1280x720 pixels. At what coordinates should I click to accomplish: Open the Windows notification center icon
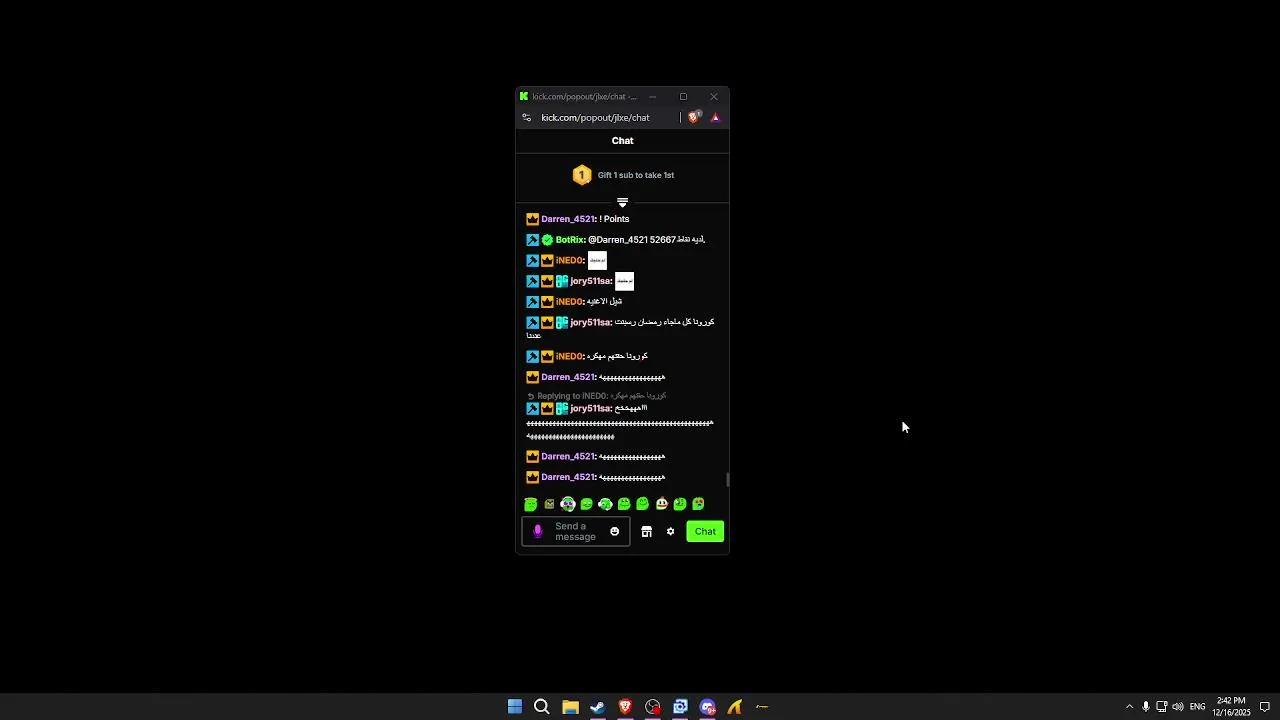pos(1264,707)
